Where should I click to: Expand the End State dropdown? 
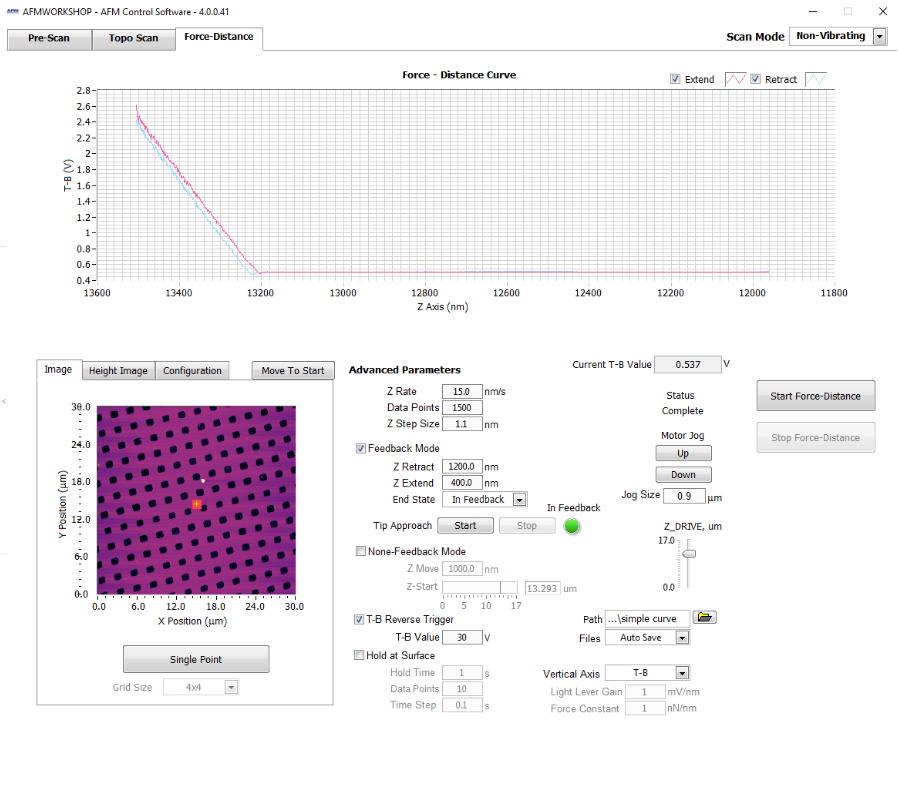(519, 500)
